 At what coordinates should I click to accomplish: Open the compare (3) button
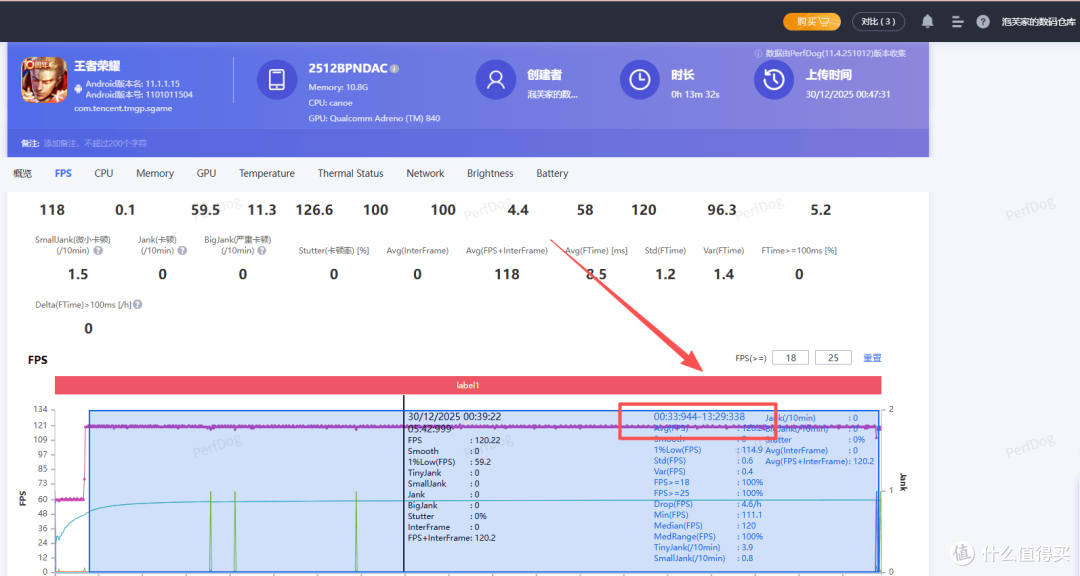click(878, 22)
